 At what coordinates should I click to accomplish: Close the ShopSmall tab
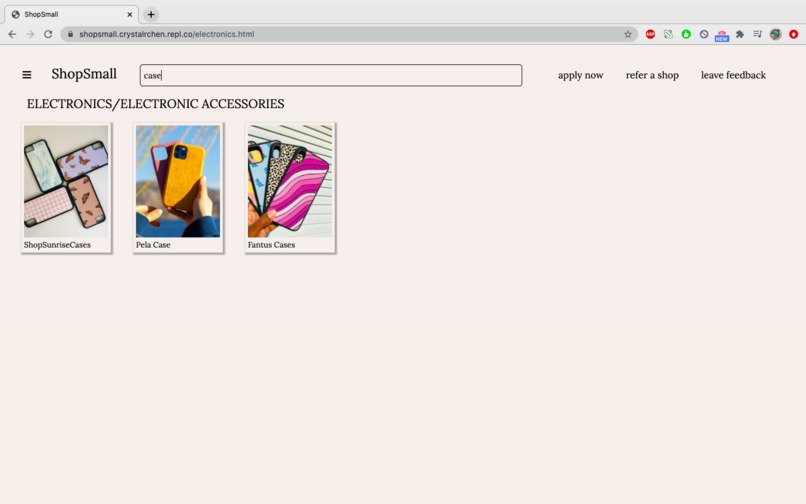click(x=130, y=14)
